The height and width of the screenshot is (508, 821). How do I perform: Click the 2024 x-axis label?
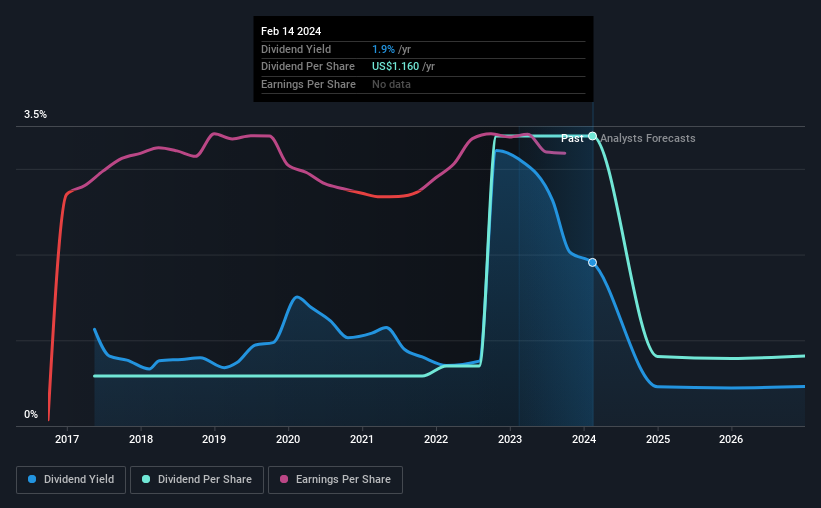point(584,439)
